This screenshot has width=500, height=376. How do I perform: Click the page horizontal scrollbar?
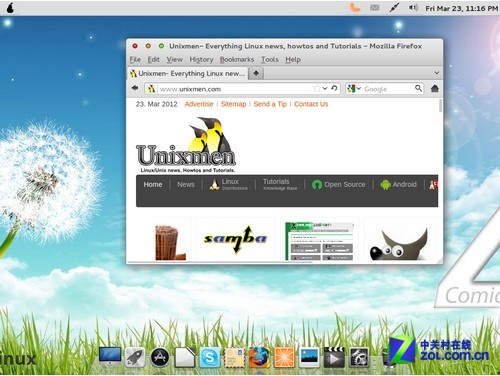click(x=220, y=262)
